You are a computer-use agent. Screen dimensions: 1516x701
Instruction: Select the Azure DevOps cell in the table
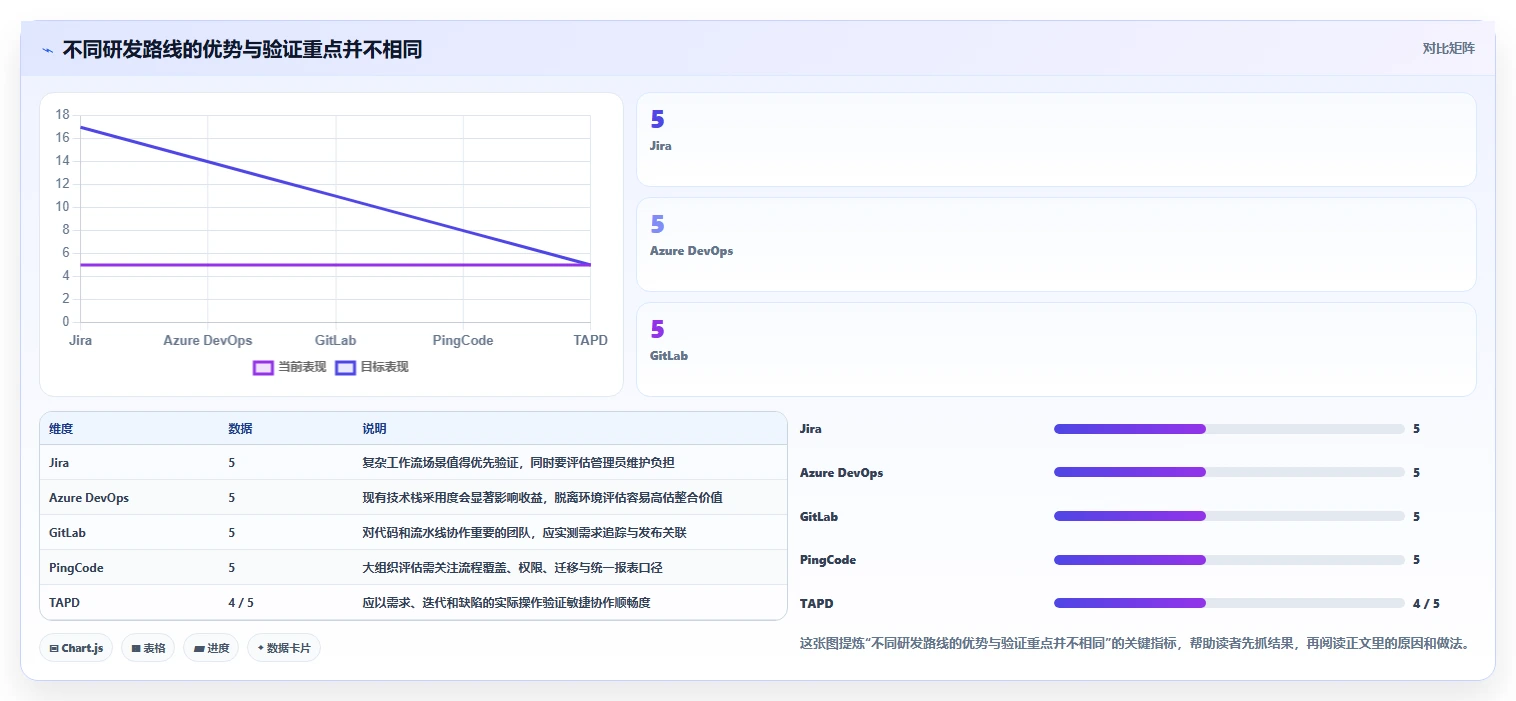pos(89,498)
